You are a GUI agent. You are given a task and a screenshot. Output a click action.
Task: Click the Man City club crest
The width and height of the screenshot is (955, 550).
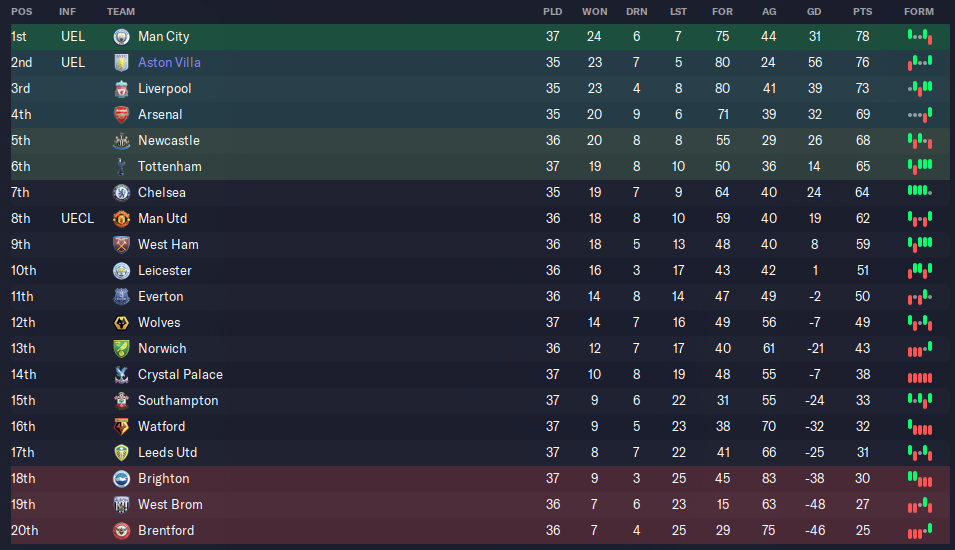click(x=121, y=37)
